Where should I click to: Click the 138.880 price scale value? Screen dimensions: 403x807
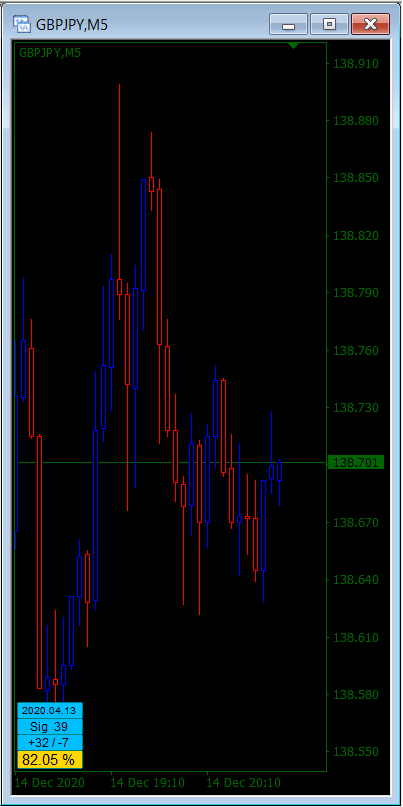click(356, 121)
